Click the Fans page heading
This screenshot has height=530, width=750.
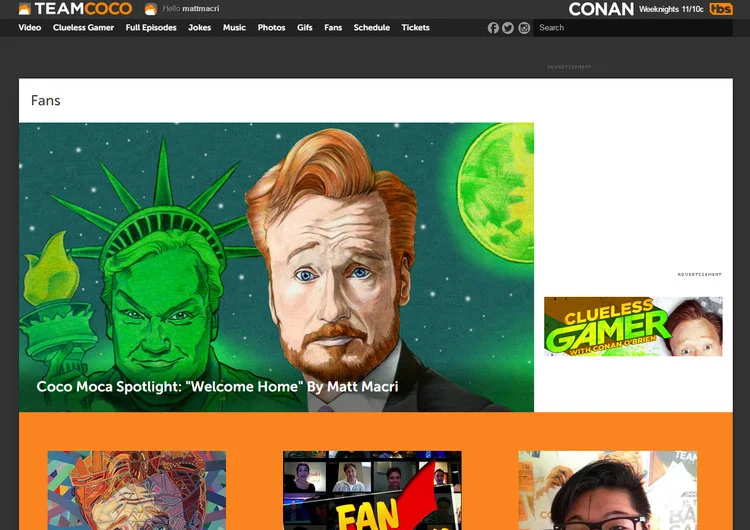coord(45,100)
